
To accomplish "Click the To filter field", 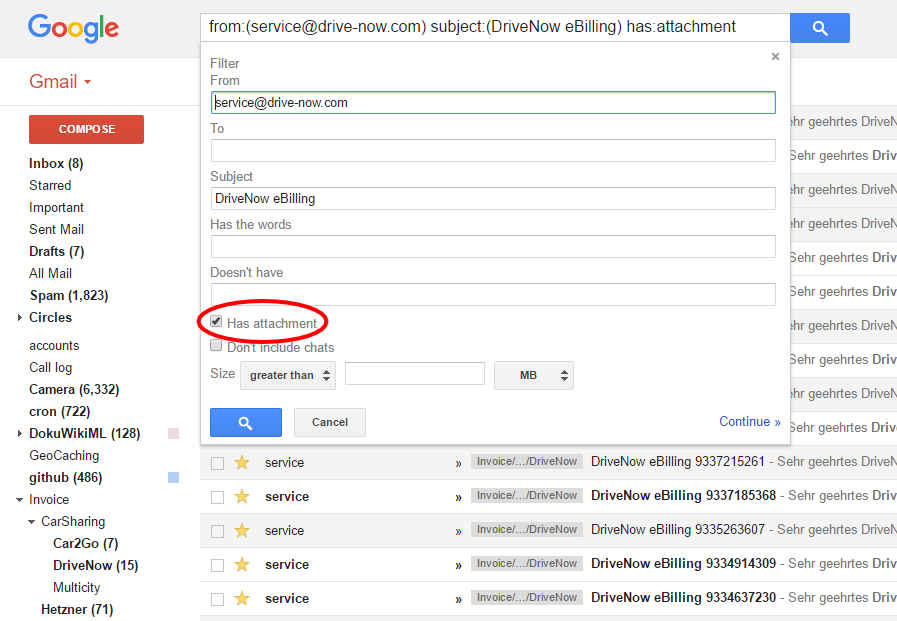I will 493,150.
